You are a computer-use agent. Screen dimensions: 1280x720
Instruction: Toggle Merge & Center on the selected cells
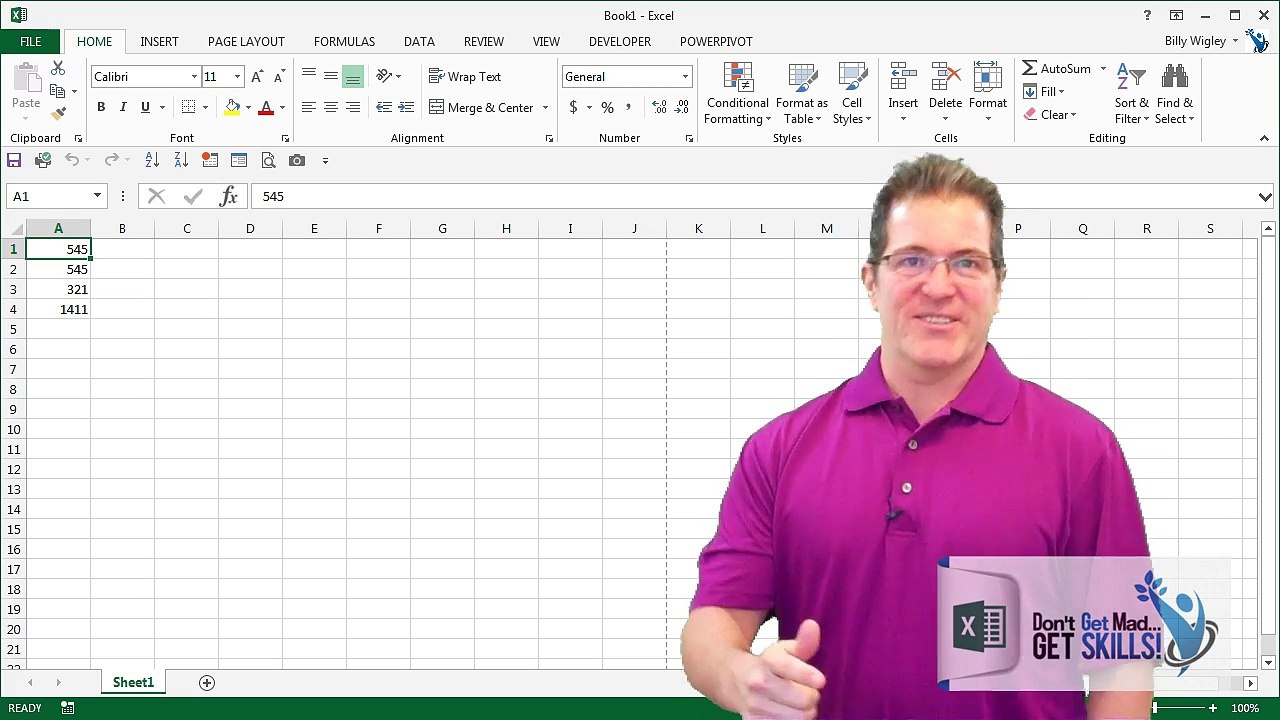point(481,107)
